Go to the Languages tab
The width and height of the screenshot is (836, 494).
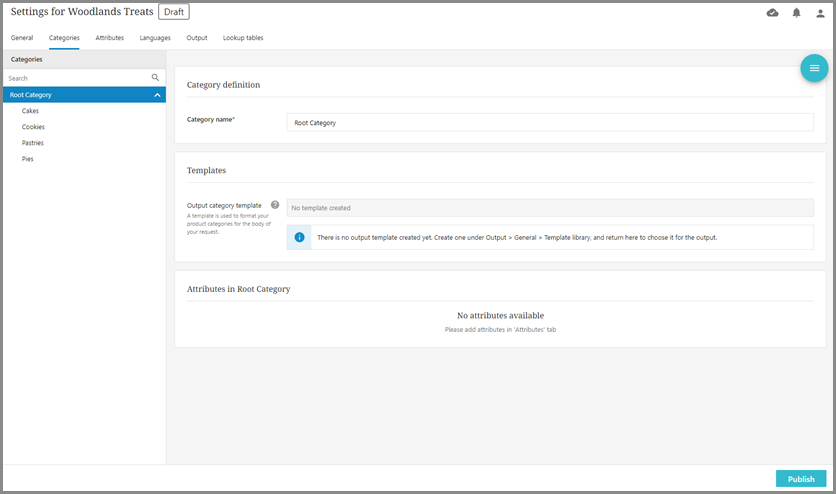[155, 38]
